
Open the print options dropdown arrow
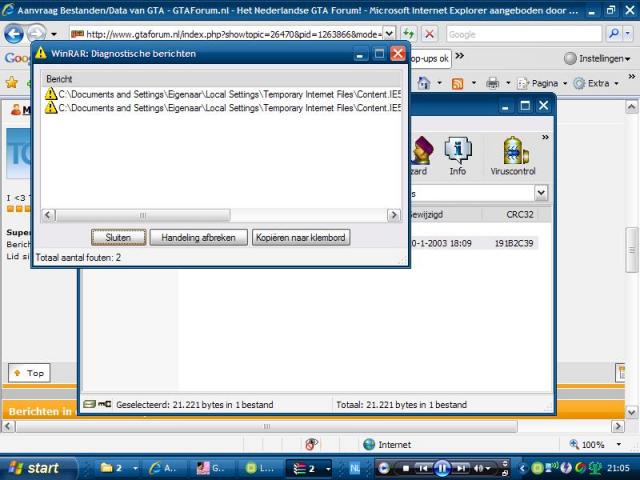click(508, 83)
